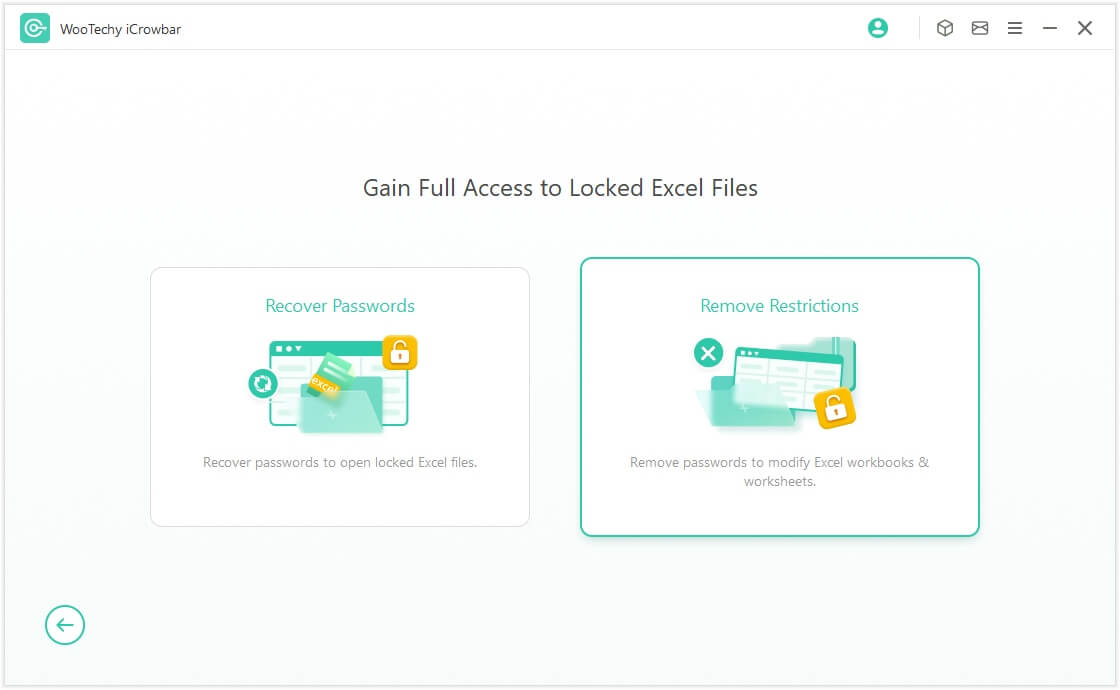Click the Recover Passwords illustration

coord(333,384)
